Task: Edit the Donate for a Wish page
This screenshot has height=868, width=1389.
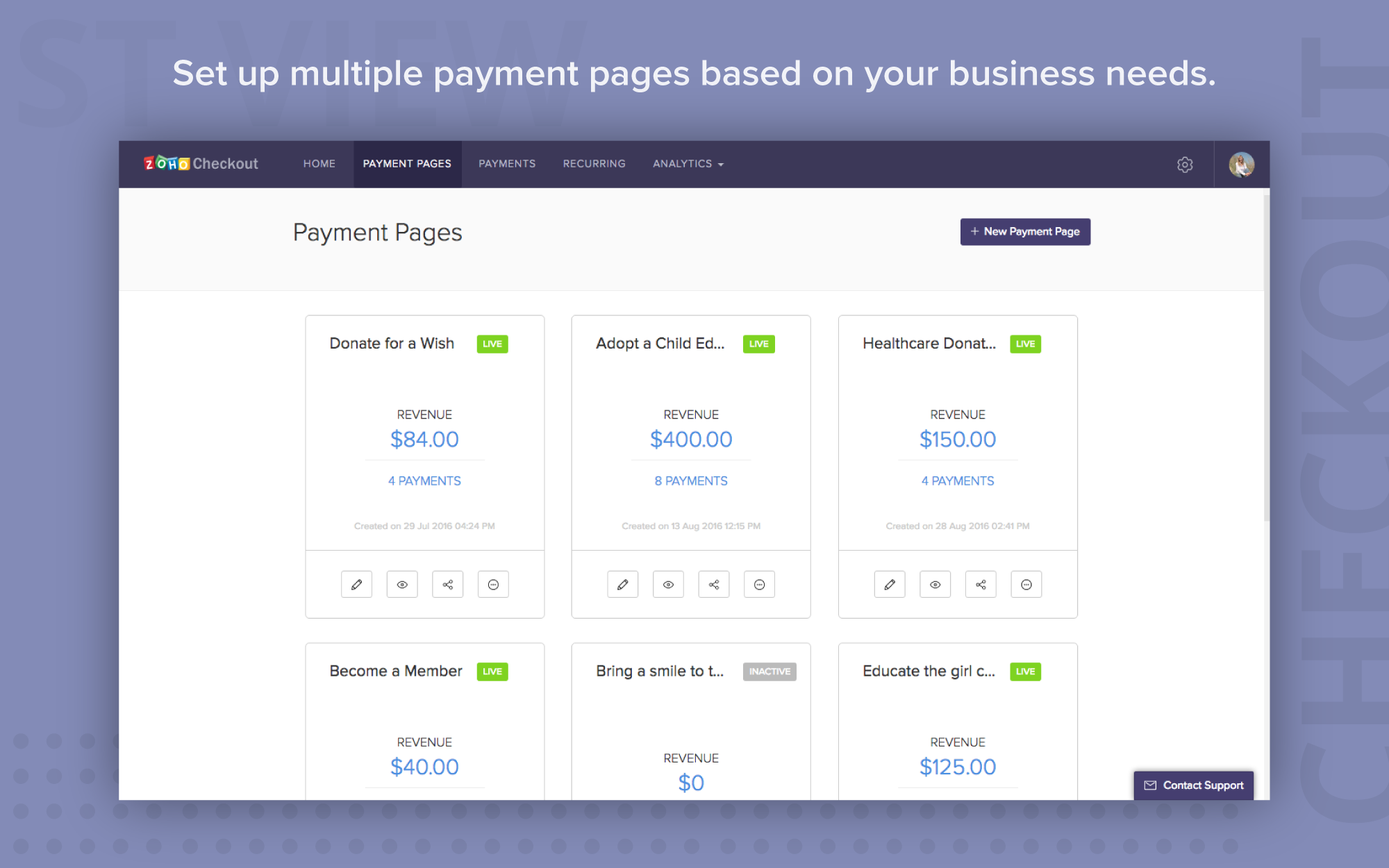Action: tap(356, 585)
